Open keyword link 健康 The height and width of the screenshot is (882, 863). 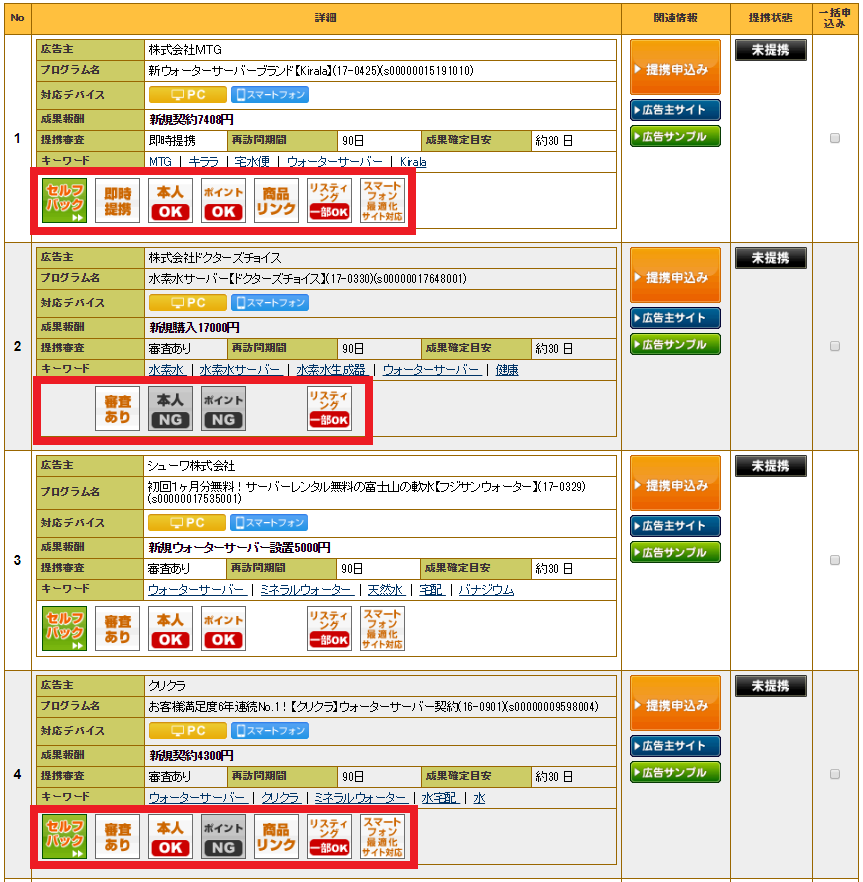507,370
